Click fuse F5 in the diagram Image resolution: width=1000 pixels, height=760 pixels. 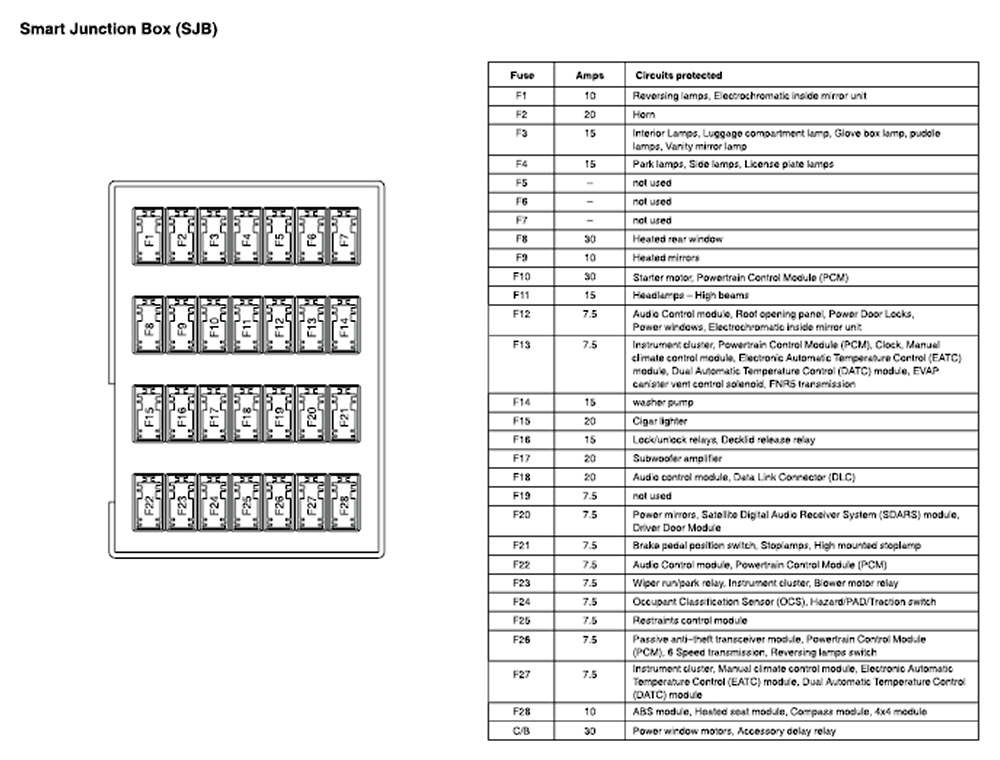(x=279, y=237)
